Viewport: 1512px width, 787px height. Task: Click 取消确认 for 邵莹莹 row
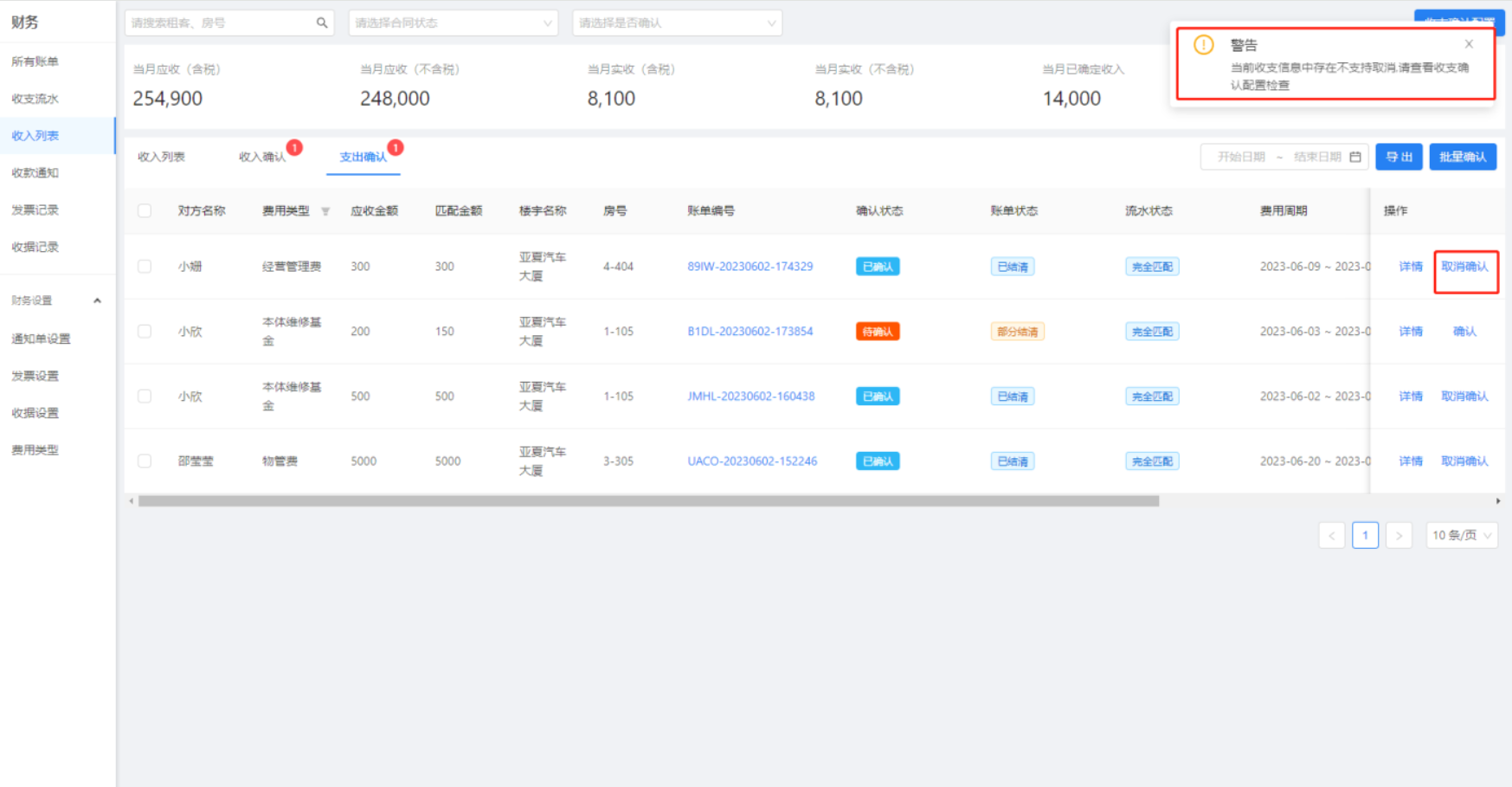(x=1464, y=461)
